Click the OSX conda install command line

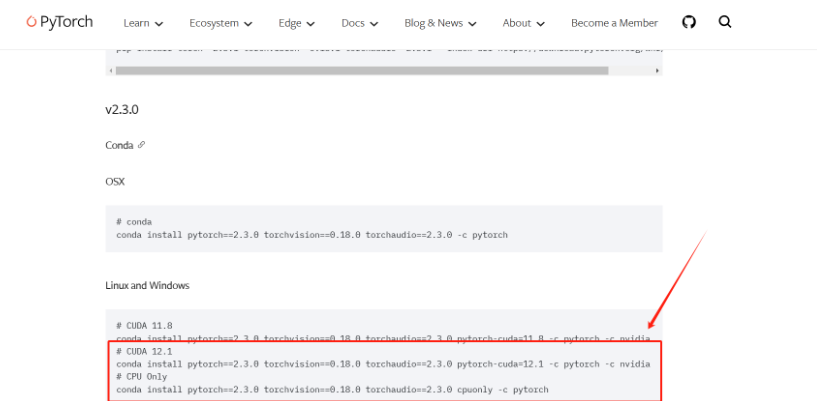(x=312, y=235)
